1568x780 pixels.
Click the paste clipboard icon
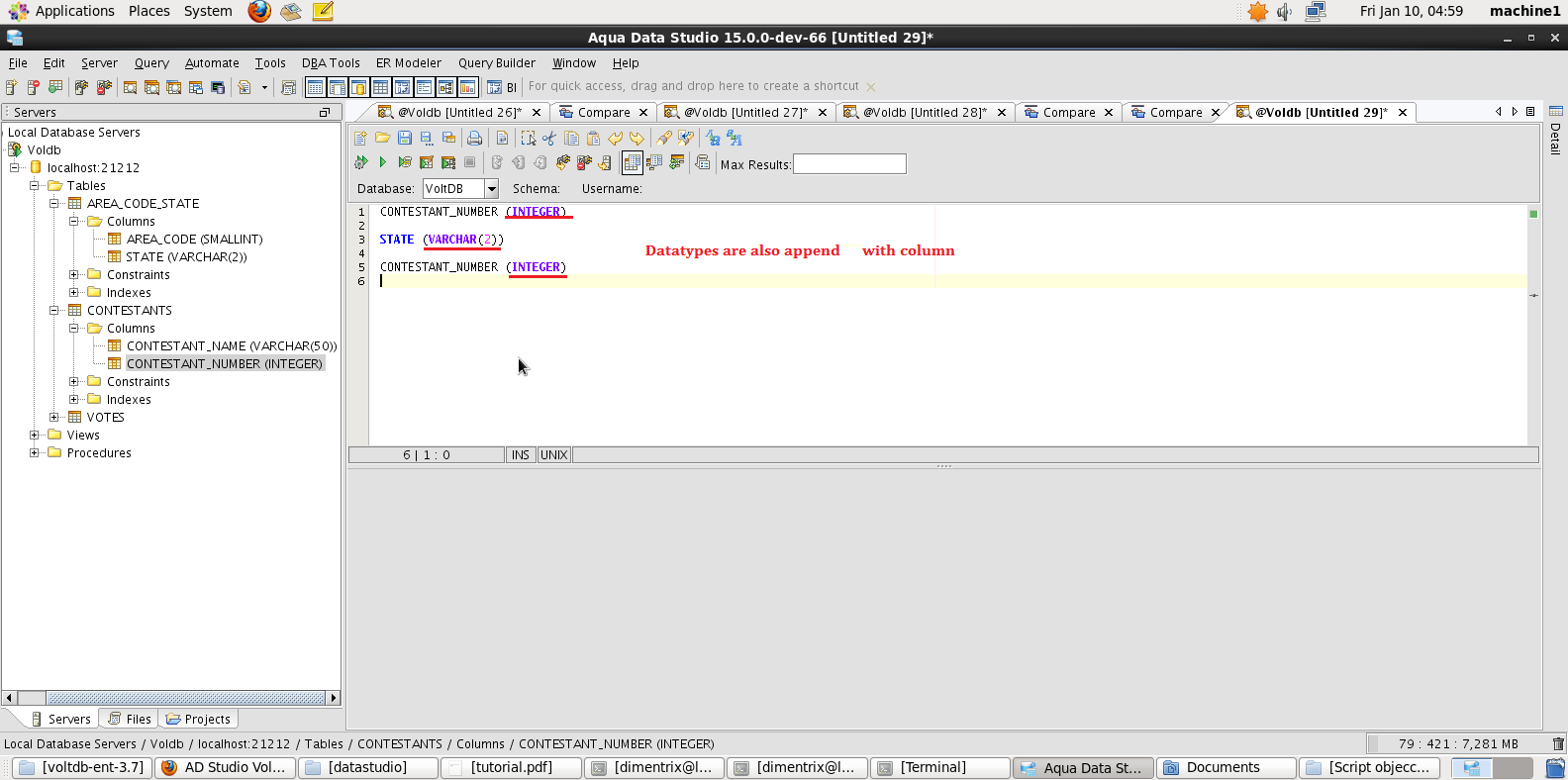(x=593, y=139)
